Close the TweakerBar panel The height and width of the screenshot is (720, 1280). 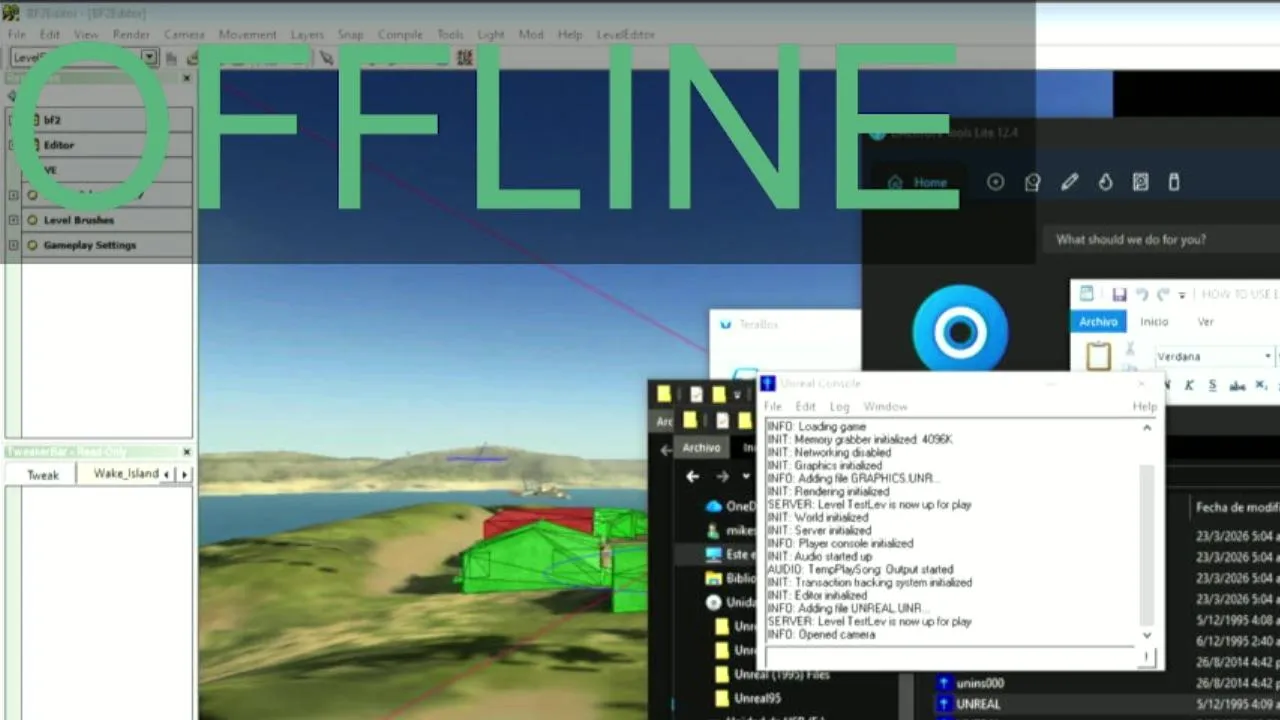click(186, 452)
